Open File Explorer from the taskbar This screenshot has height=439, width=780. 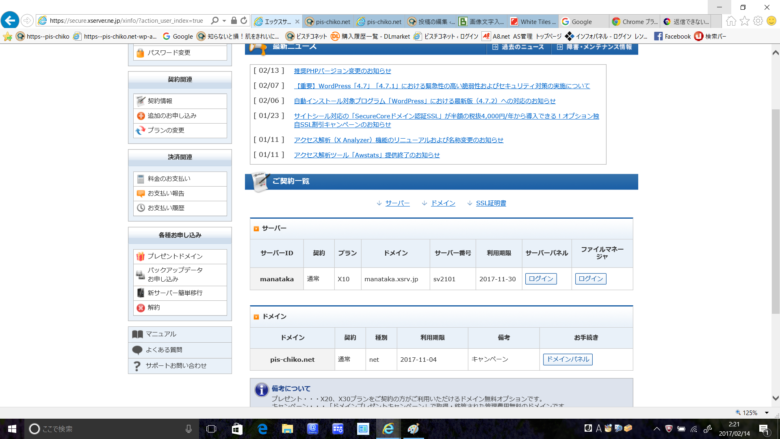287,429
